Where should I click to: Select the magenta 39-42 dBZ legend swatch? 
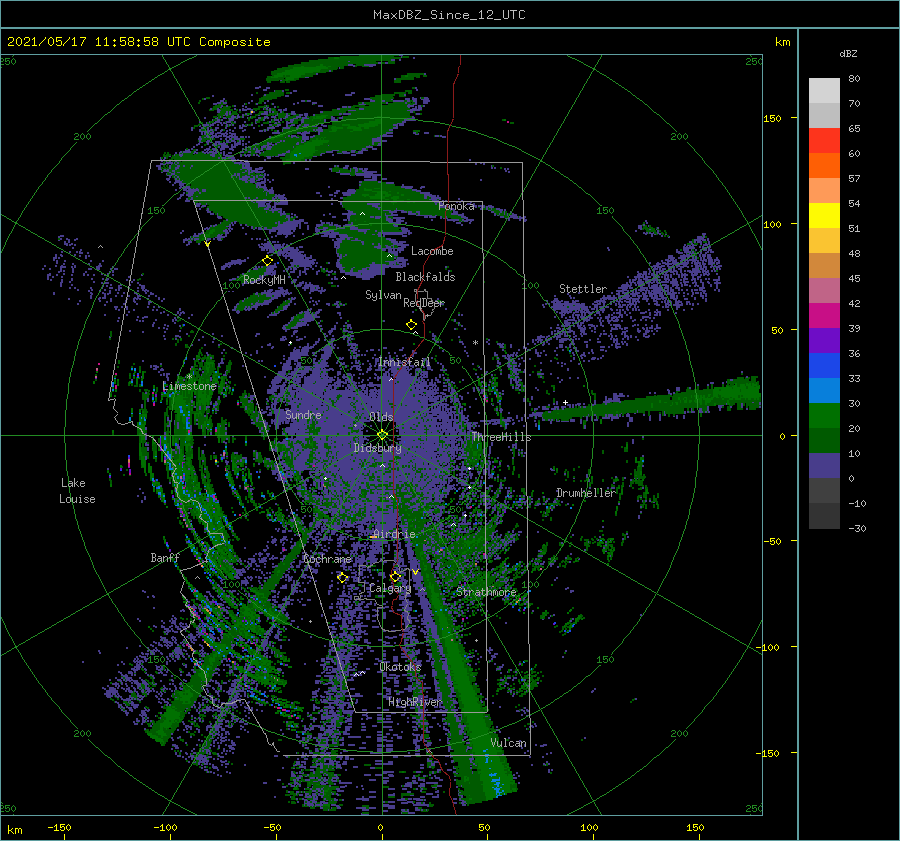[824, 316]
